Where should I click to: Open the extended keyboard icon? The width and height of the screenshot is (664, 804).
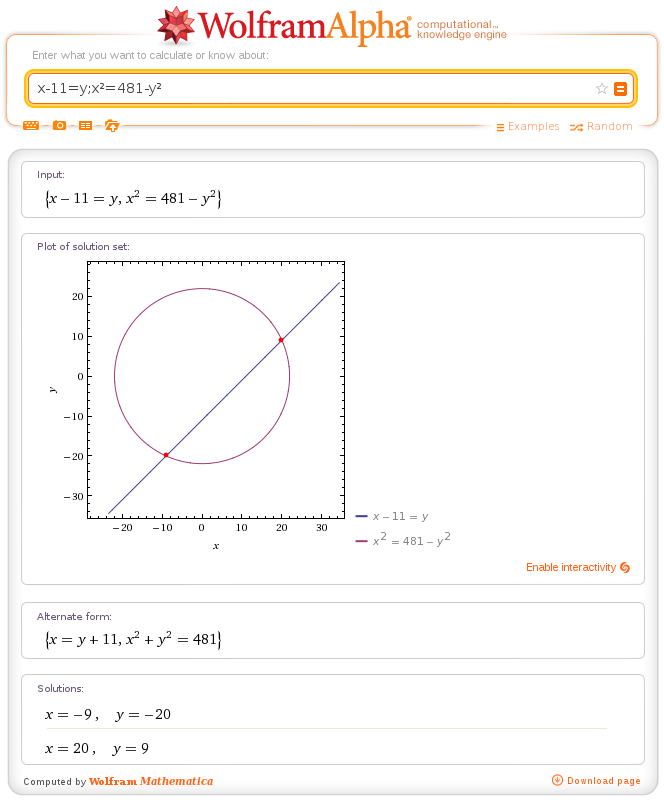pos(31,126)
